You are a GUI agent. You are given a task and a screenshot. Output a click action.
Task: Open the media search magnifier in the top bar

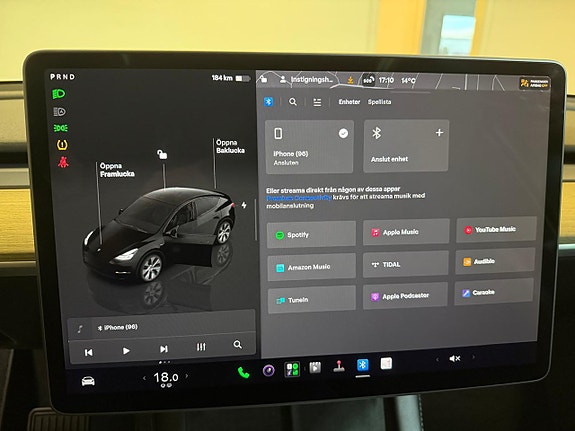pyautogui.click(x=293, y=102)
